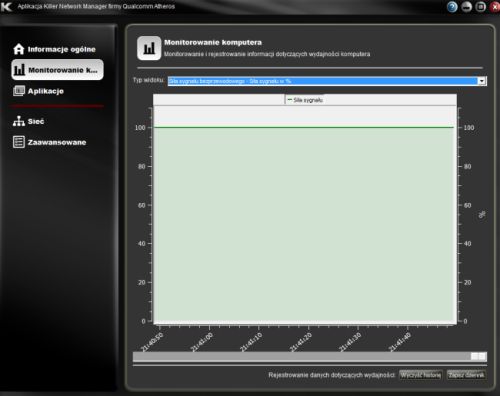Open the Informacje ogólne section
500x396 pixels.
point(55,49)
